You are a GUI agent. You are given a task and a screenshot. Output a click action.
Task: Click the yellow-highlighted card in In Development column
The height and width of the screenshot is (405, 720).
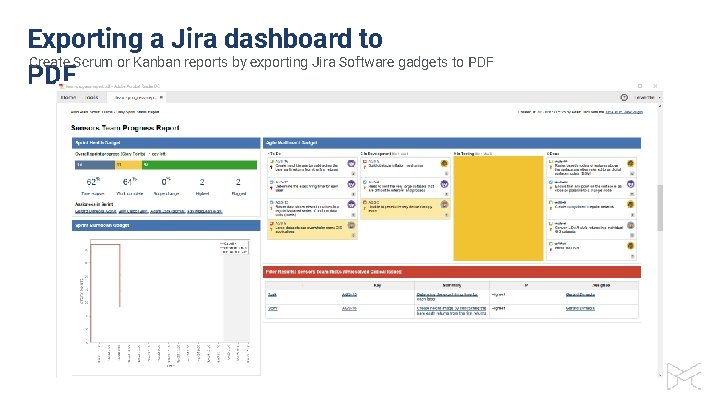pyautogui.click(x=405, y=208)
